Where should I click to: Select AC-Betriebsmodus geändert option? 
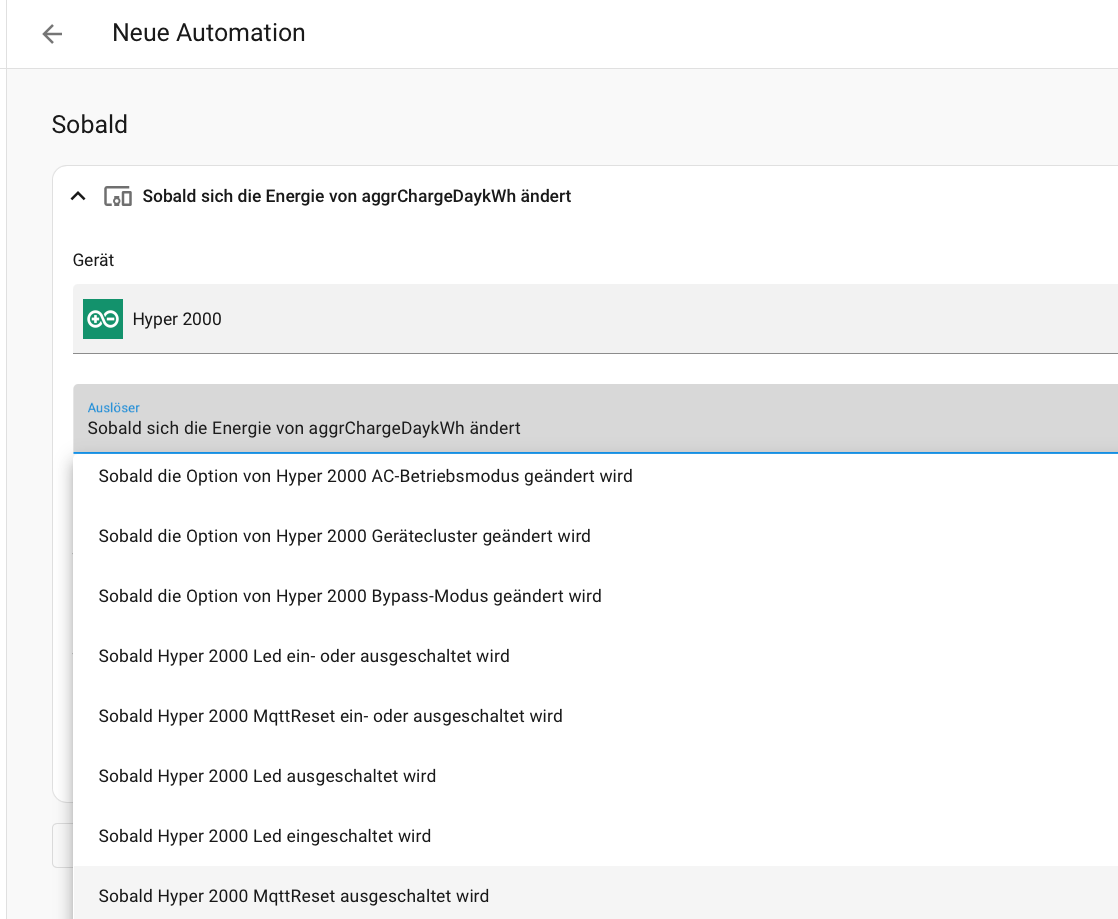pos(595,476)
